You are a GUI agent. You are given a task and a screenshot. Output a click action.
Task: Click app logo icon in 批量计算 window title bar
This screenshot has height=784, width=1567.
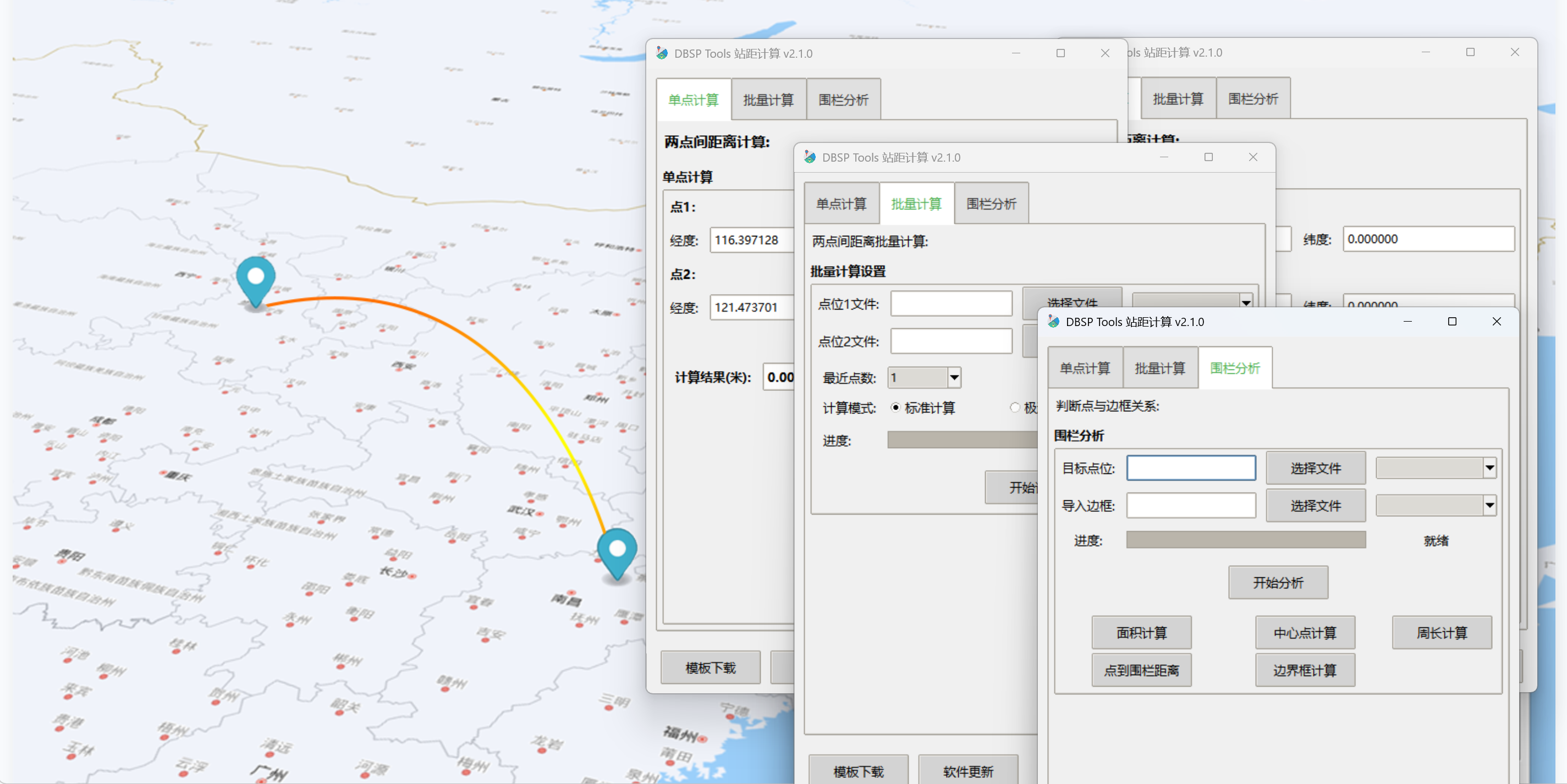click(x=809, y=157)
